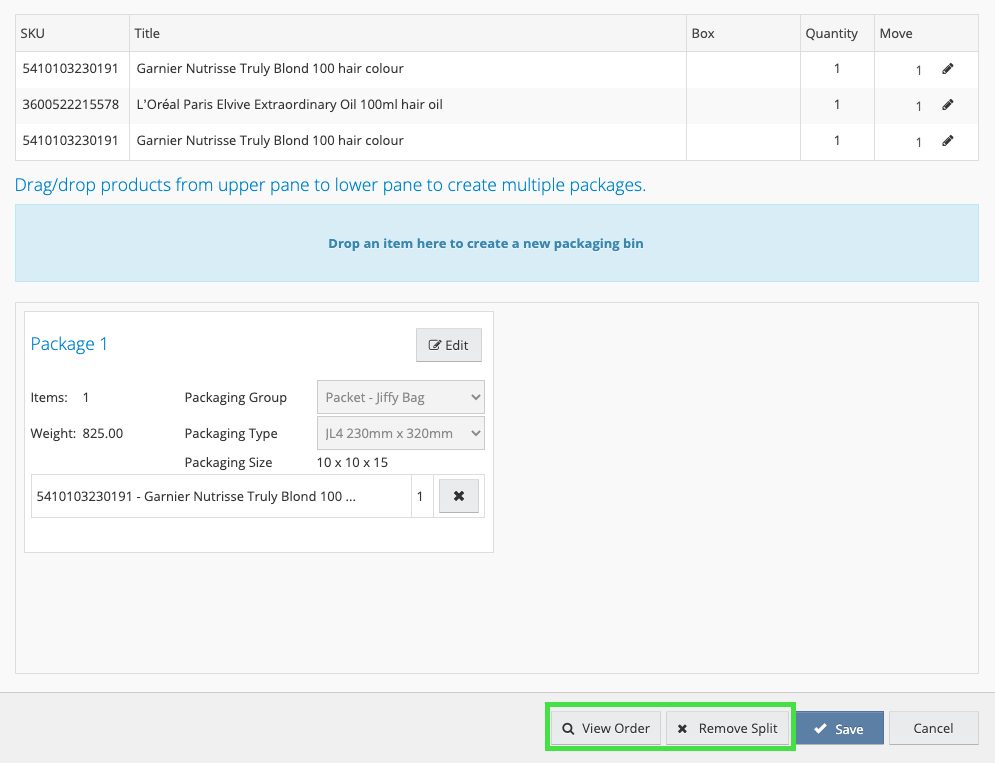Open the Packaging Group dropdown

(401, 397)
